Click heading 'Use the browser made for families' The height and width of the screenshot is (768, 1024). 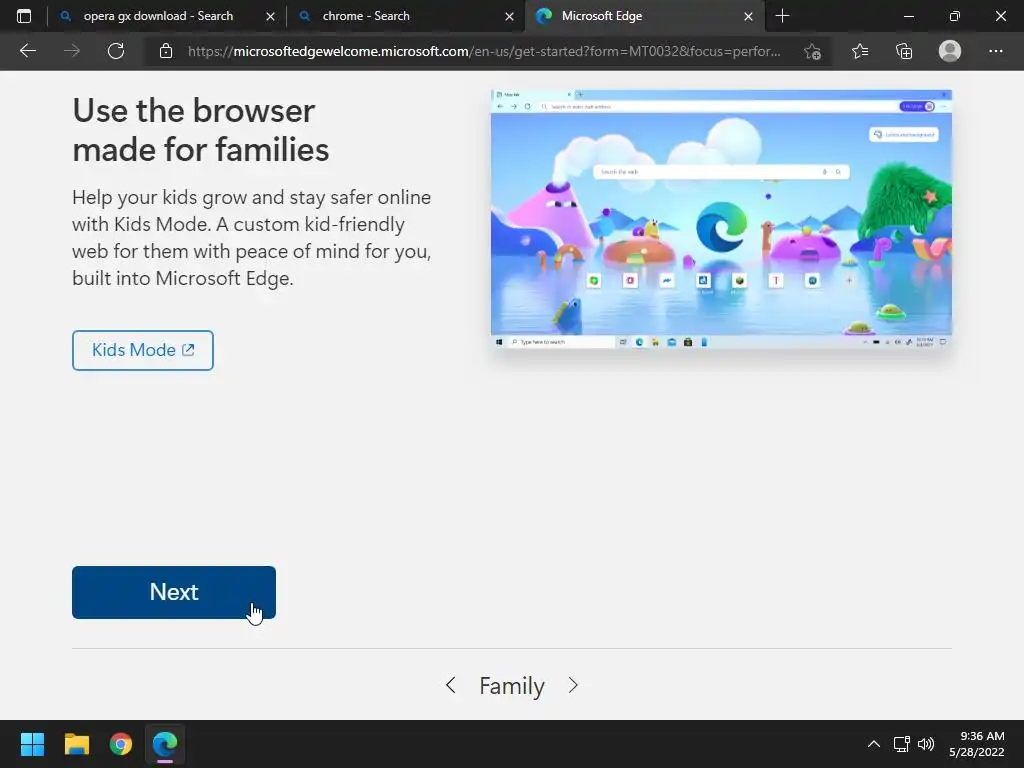[x=200, y=130]
